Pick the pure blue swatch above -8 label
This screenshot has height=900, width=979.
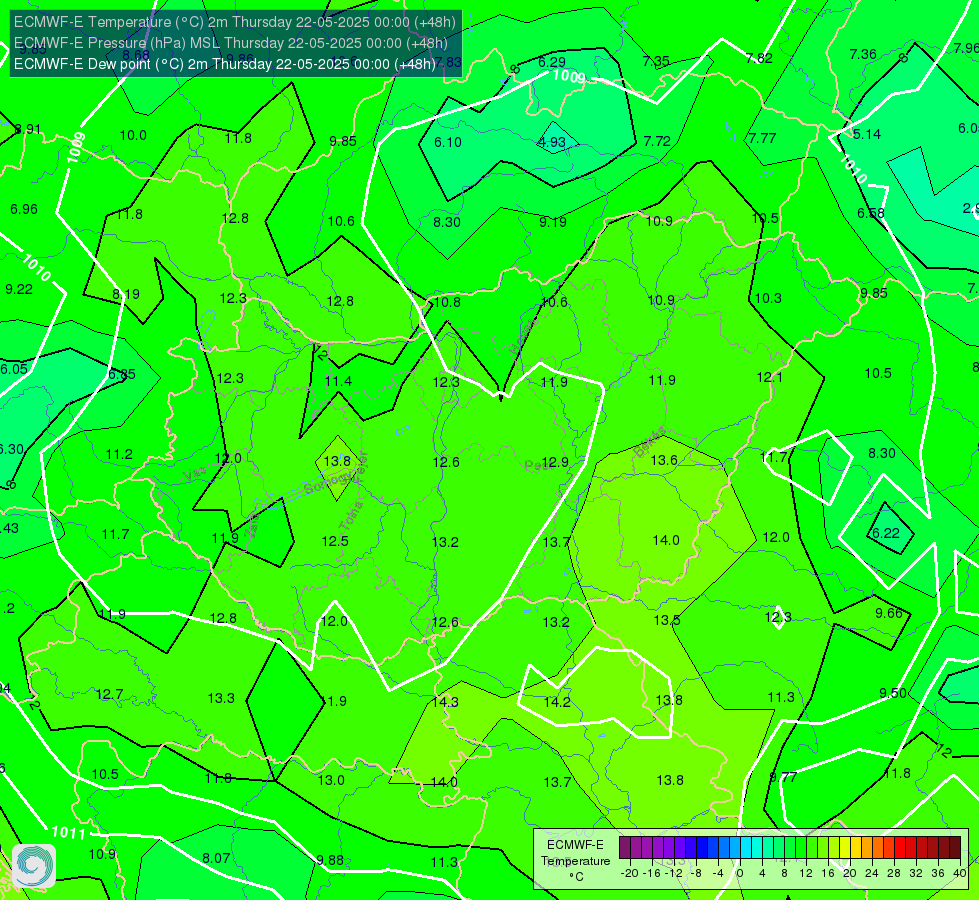[701, 848]
